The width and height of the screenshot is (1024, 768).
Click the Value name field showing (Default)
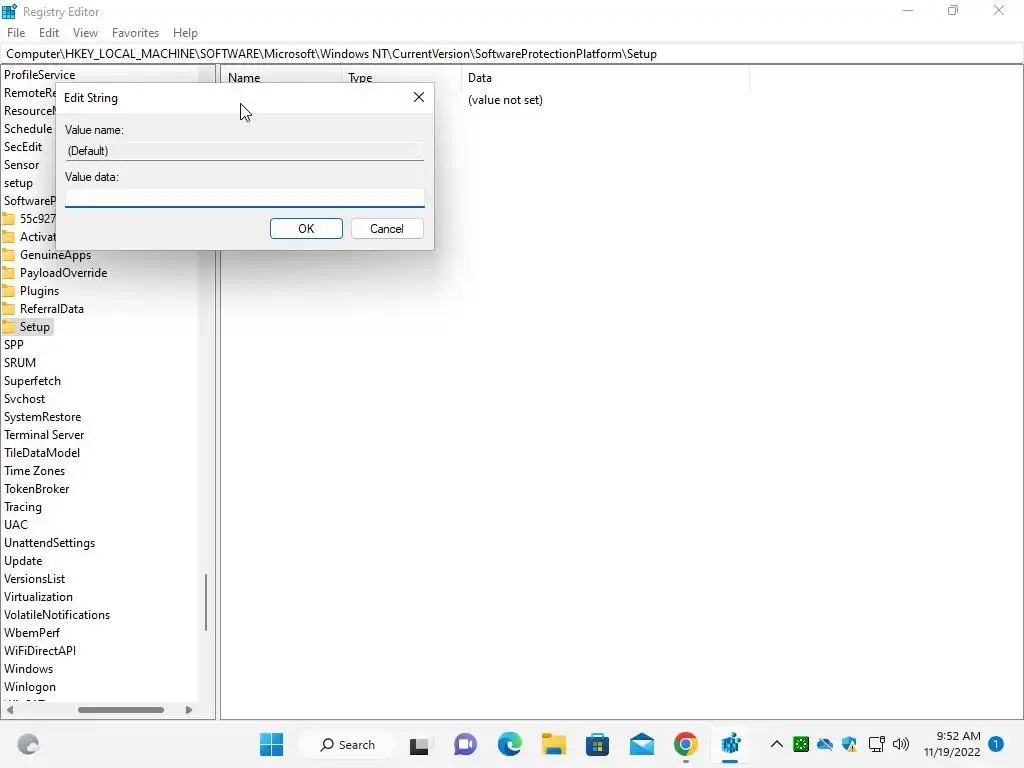(x=245, y=151)
